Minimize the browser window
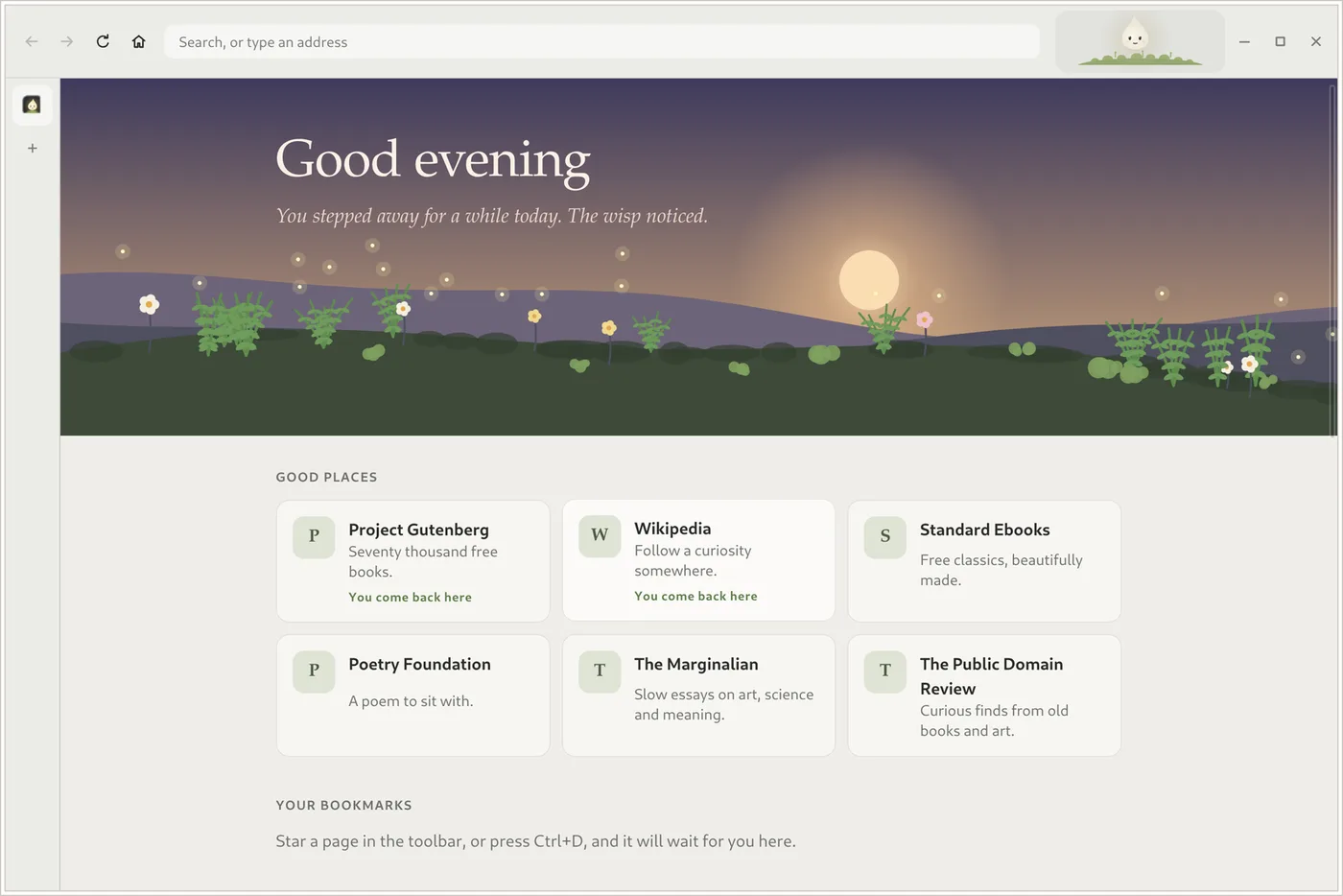Viewport: 1343px width, 896px height. (1244, 41)
